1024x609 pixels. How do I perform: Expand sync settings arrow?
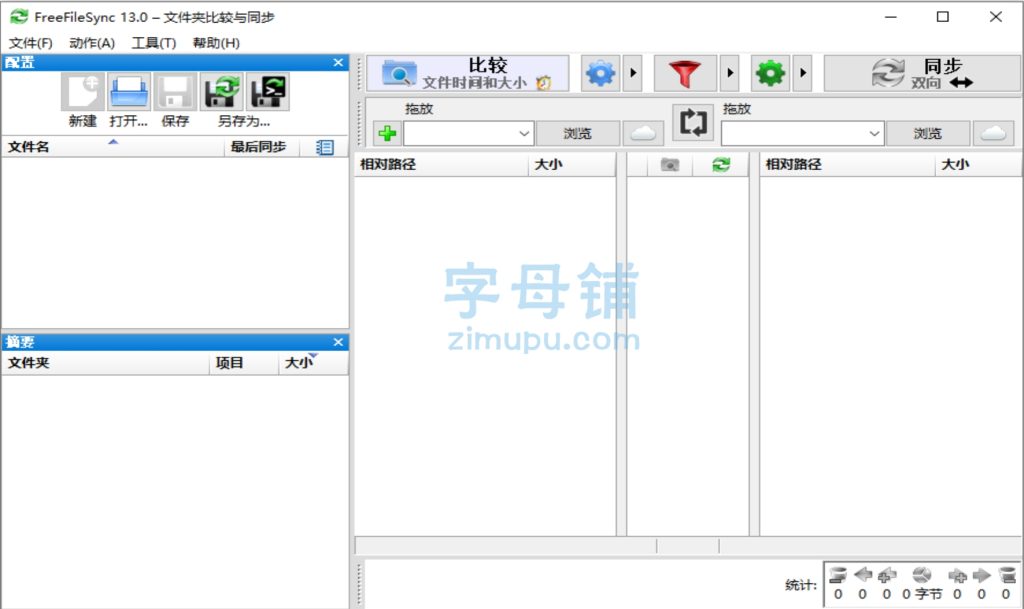tap(803, 73)
